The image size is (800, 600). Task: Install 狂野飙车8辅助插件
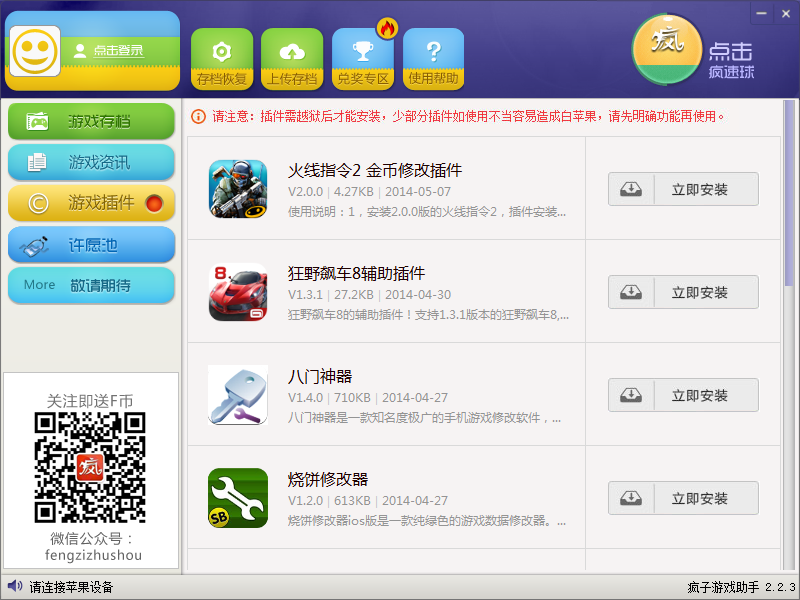(683, 292)
